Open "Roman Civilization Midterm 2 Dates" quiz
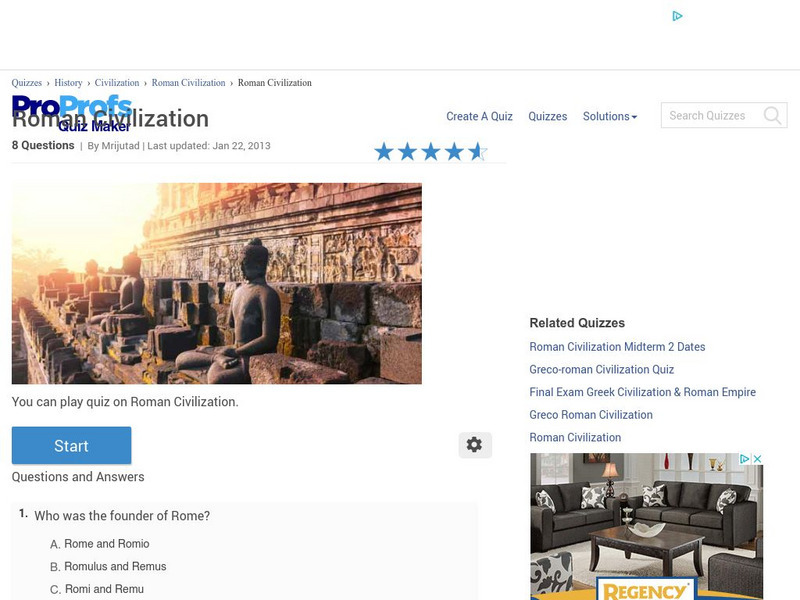Image resolution: width=800 pixels, height=600 pixels. pyautogui.click(x=617, y=346)
